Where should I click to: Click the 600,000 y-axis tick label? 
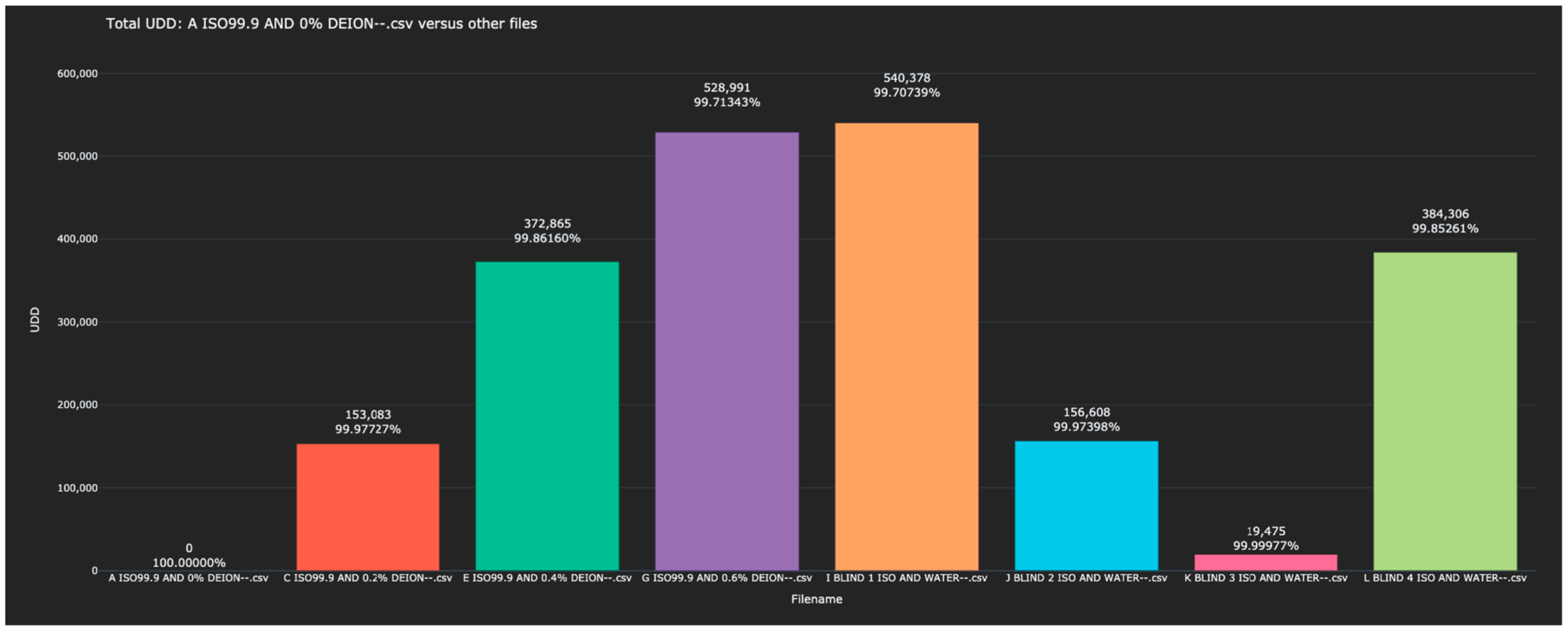77,74
